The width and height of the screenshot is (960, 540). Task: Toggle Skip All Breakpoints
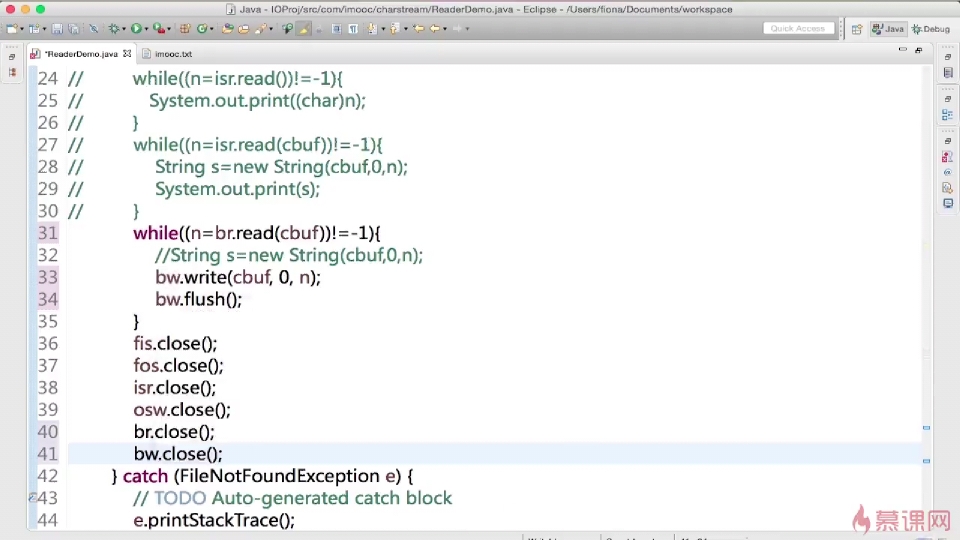tap(94, 29)
